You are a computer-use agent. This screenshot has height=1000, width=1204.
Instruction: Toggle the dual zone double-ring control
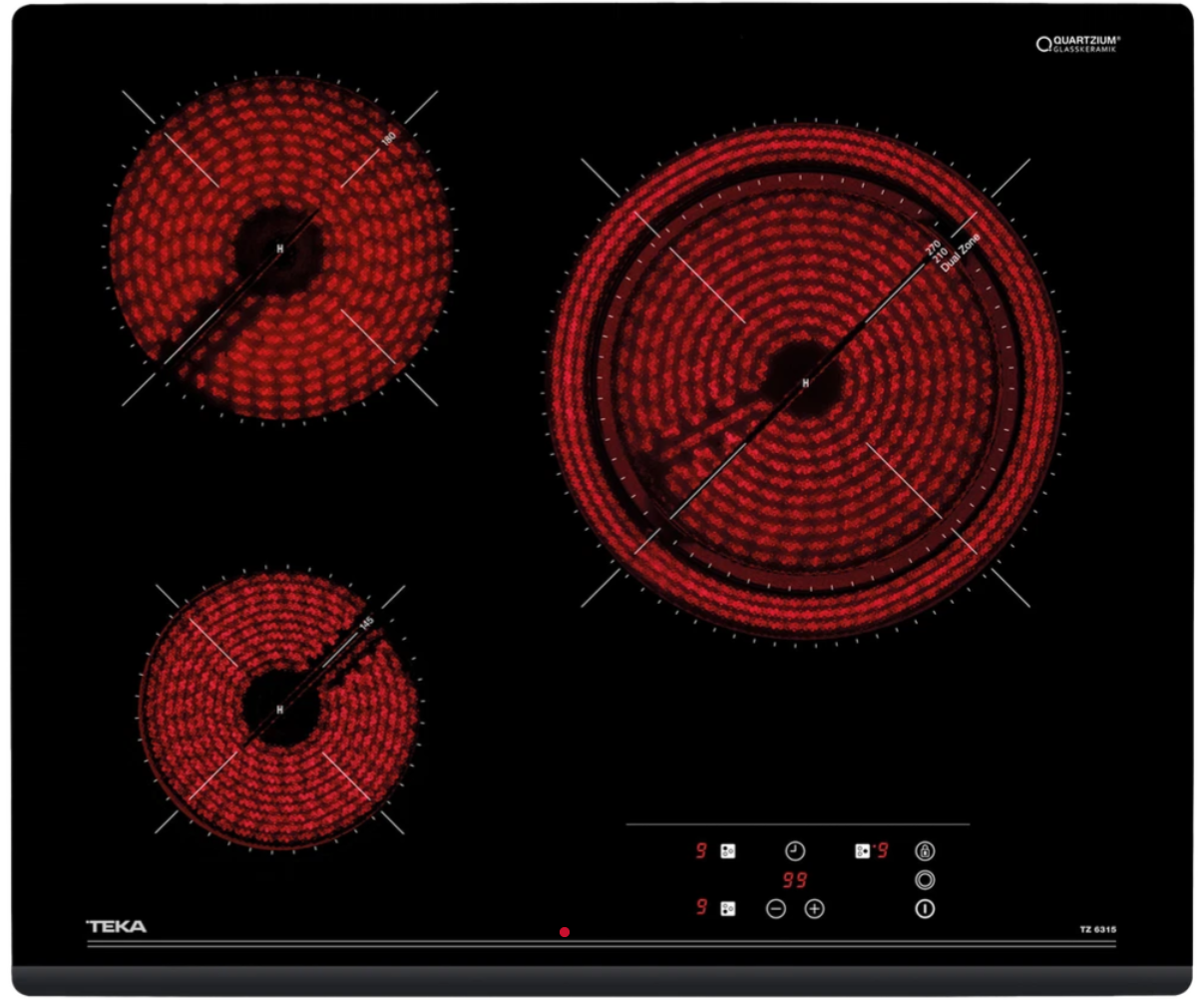click(x=926, y=880)
